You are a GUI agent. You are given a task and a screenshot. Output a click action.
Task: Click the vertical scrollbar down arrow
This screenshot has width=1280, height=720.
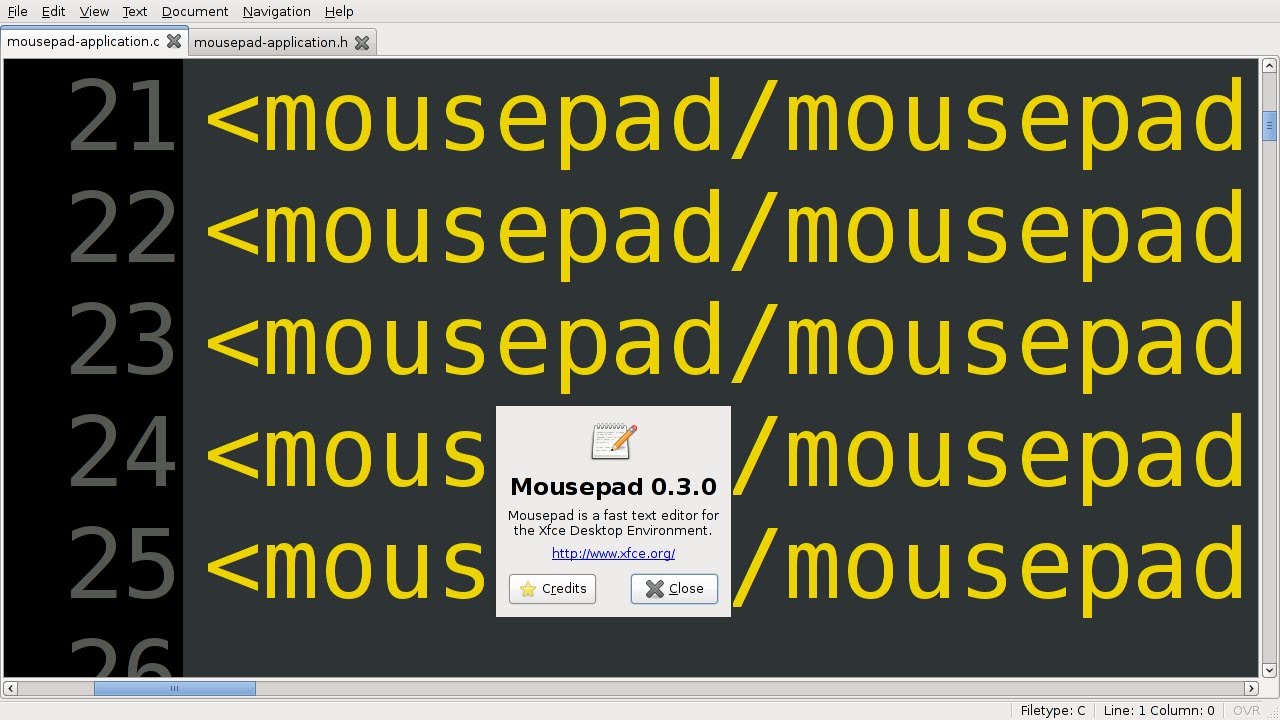click(x=1270, y=670)
